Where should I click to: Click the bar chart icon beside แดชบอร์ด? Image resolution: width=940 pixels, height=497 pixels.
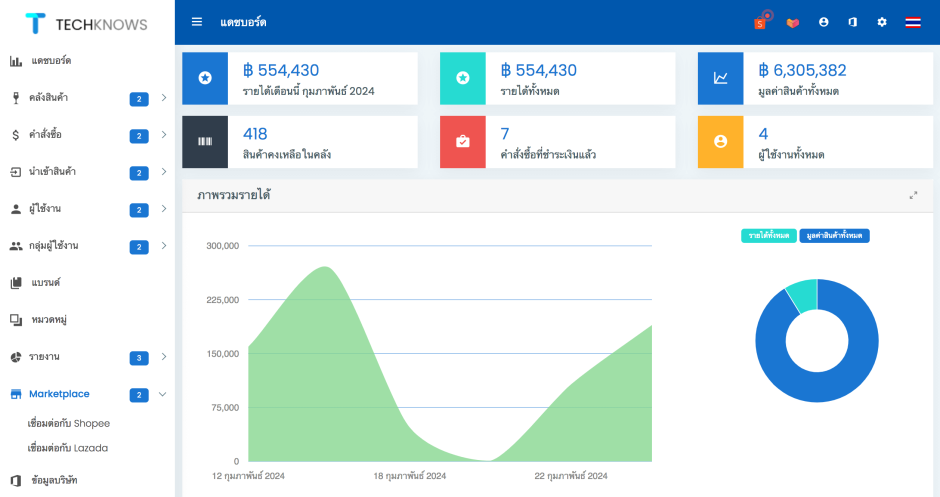click(x=16, y=61)
